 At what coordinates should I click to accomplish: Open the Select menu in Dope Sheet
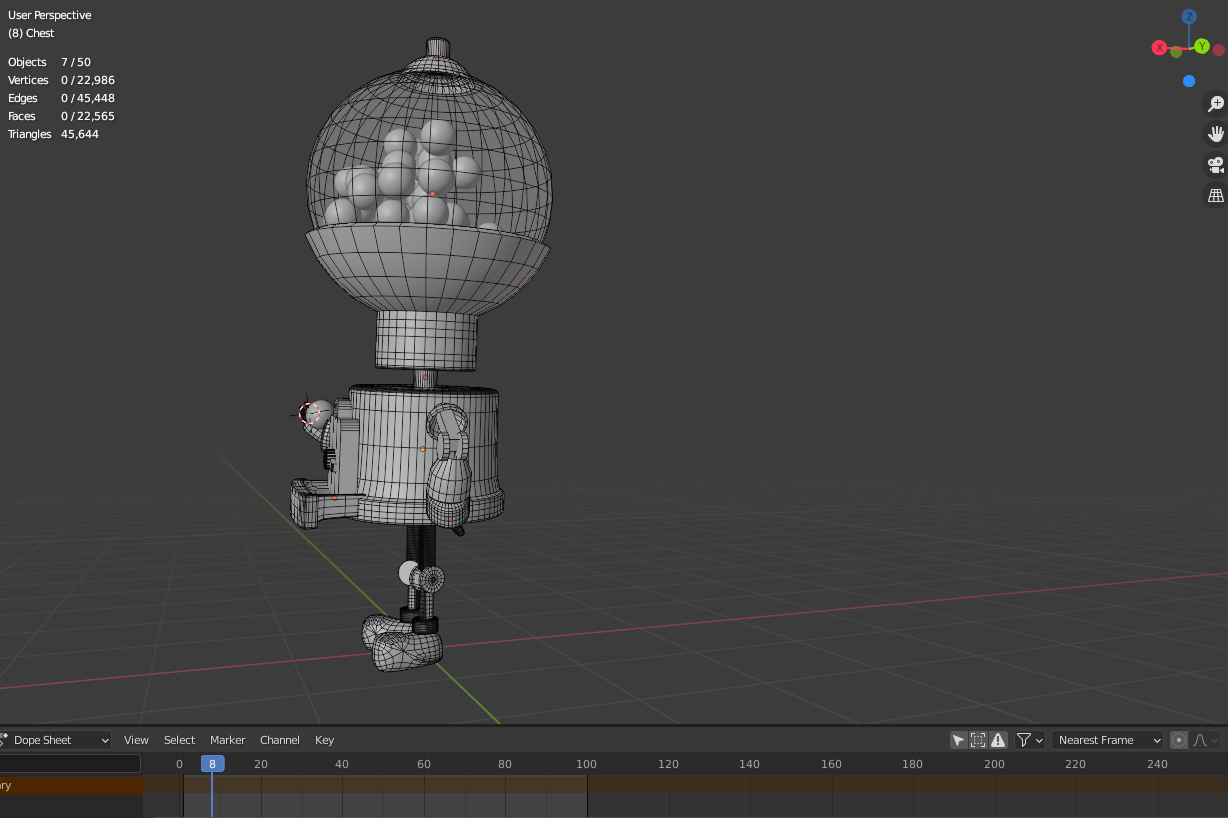tap(179, 740)
